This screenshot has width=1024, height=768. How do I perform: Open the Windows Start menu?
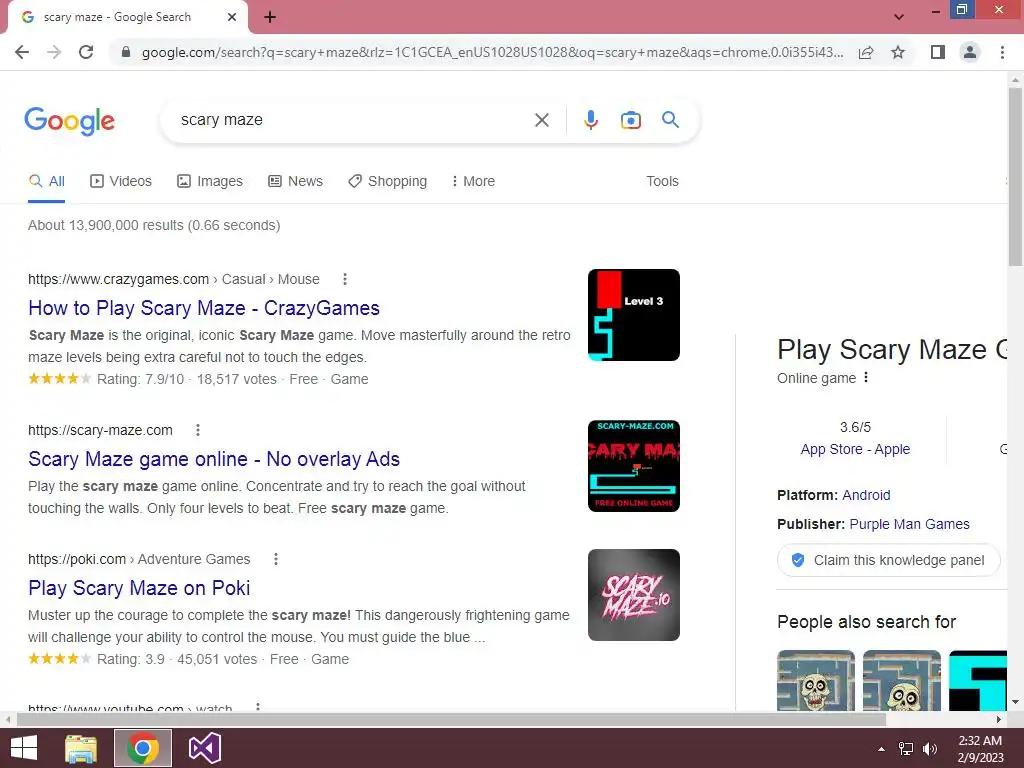pos(24,748)
